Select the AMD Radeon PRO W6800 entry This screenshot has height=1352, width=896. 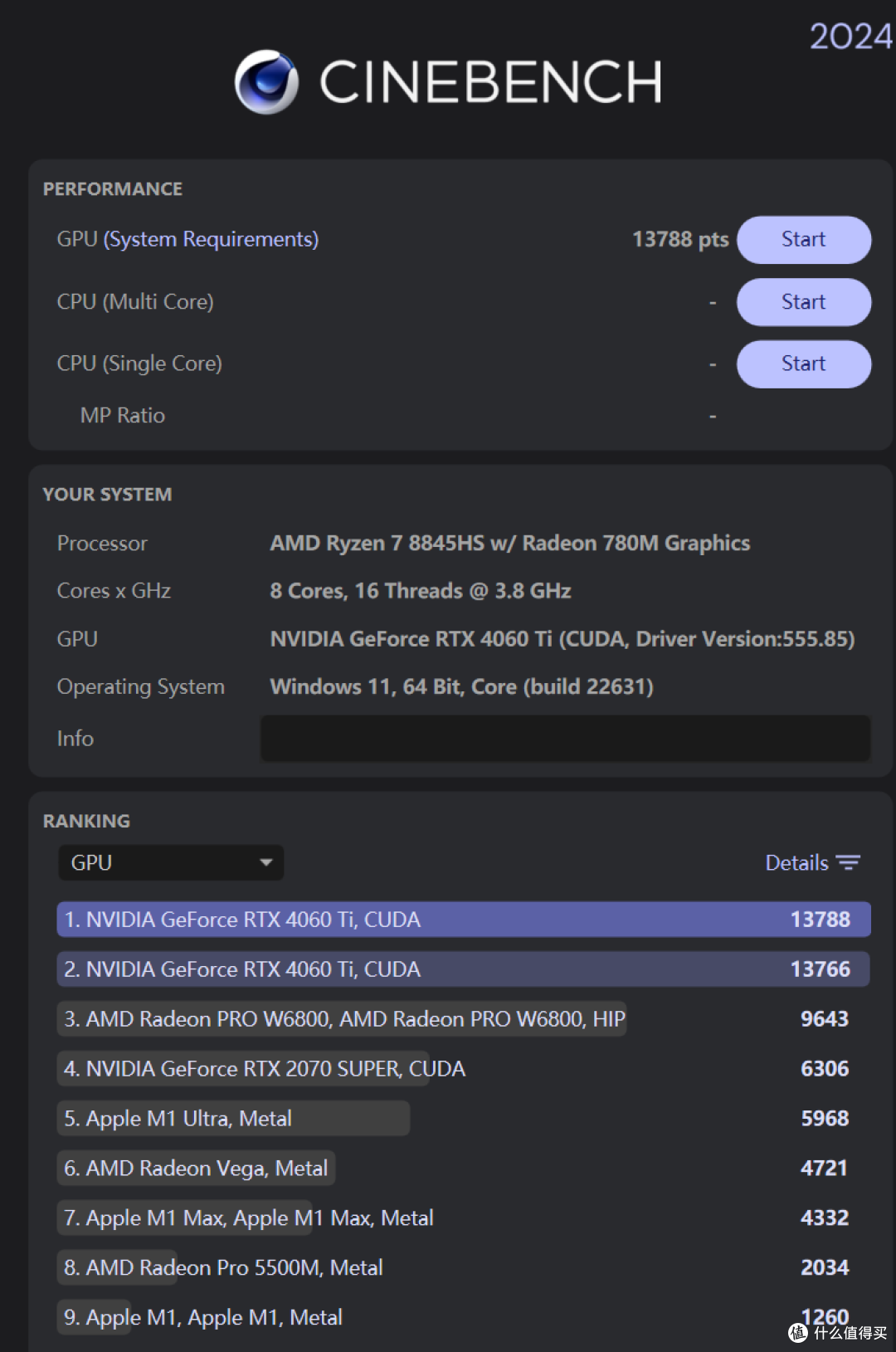coord(464,1019)
